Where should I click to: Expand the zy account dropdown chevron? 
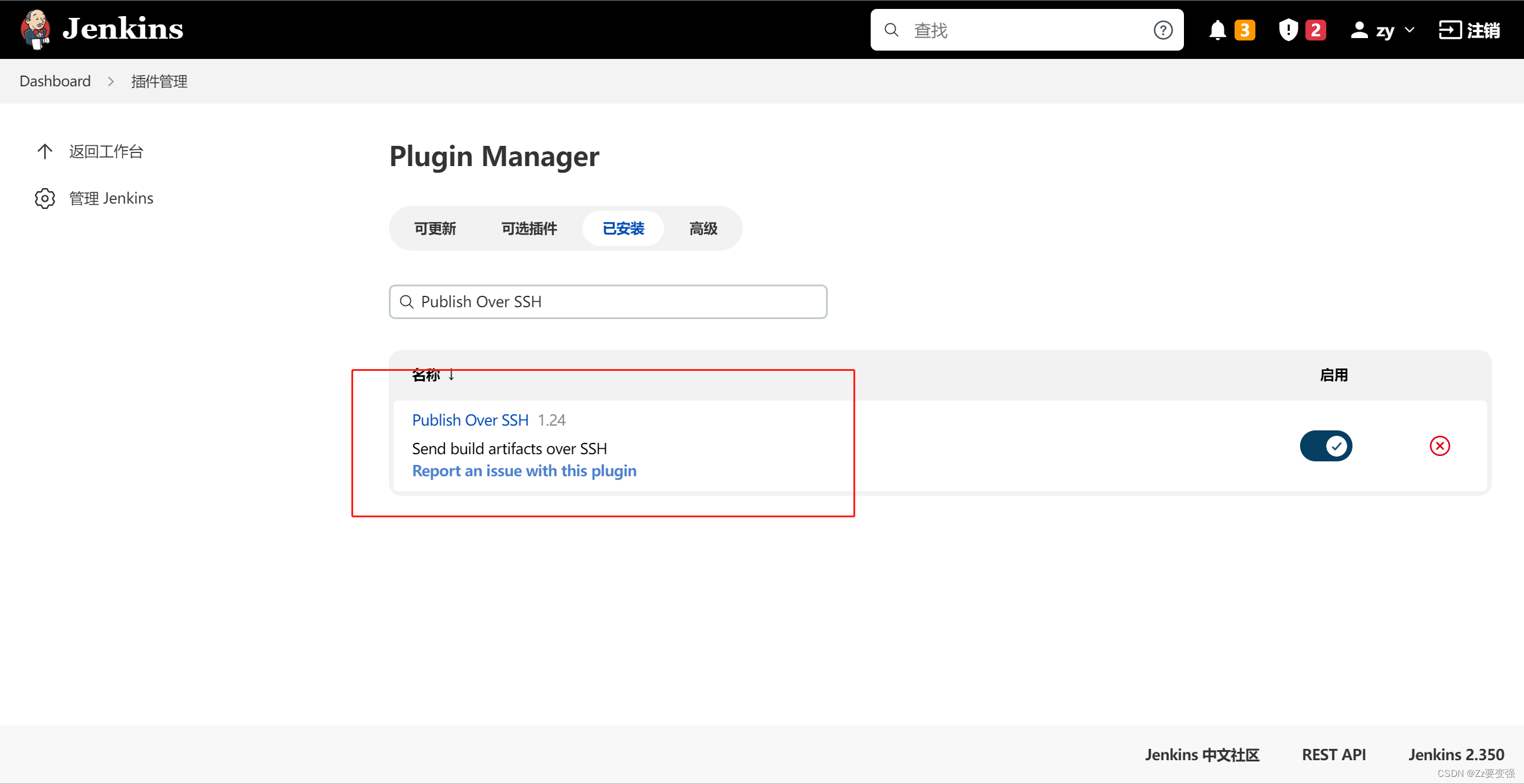[1409, 29]
